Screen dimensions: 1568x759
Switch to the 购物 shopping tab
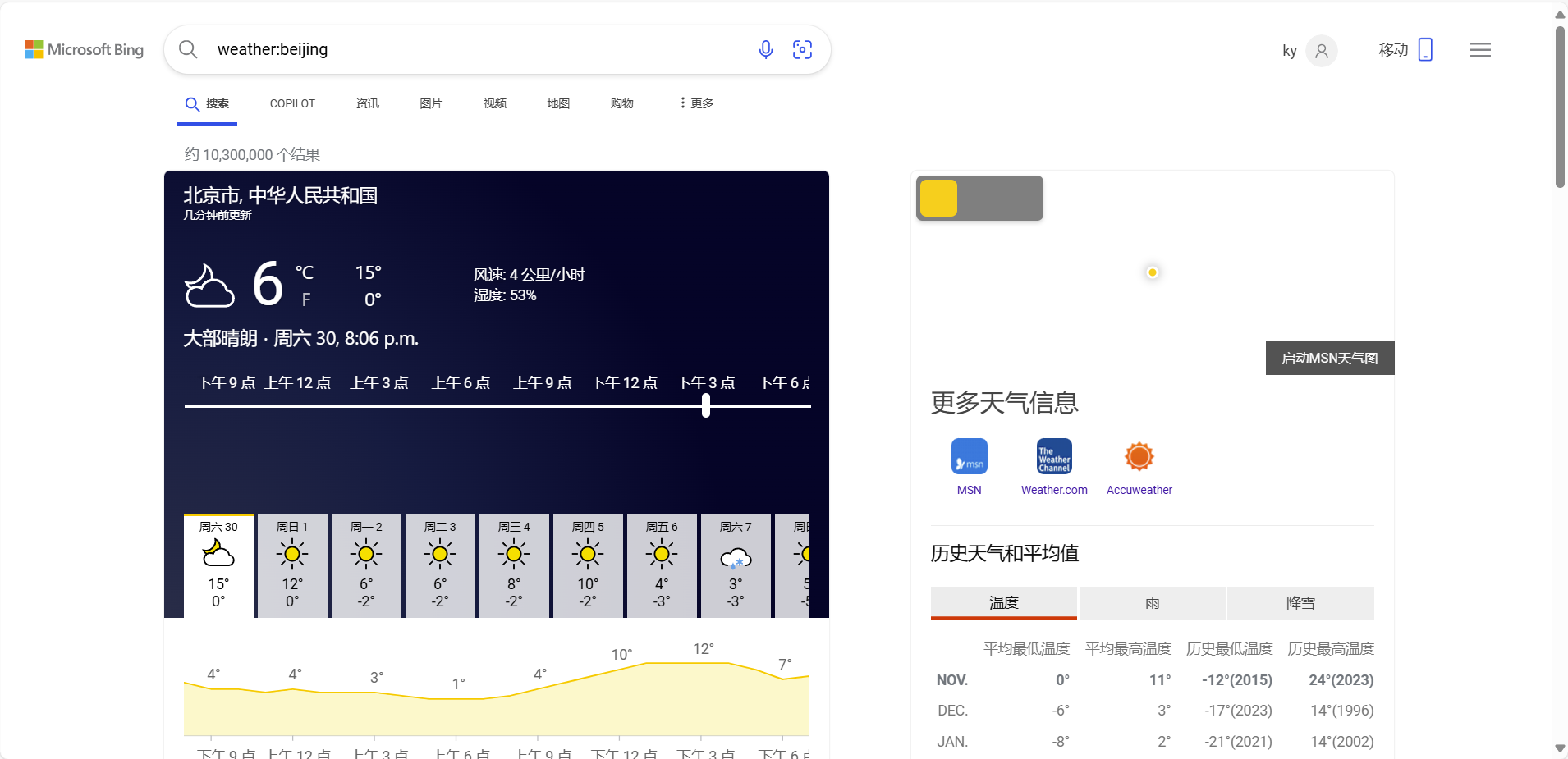click(x=622, y=103)
